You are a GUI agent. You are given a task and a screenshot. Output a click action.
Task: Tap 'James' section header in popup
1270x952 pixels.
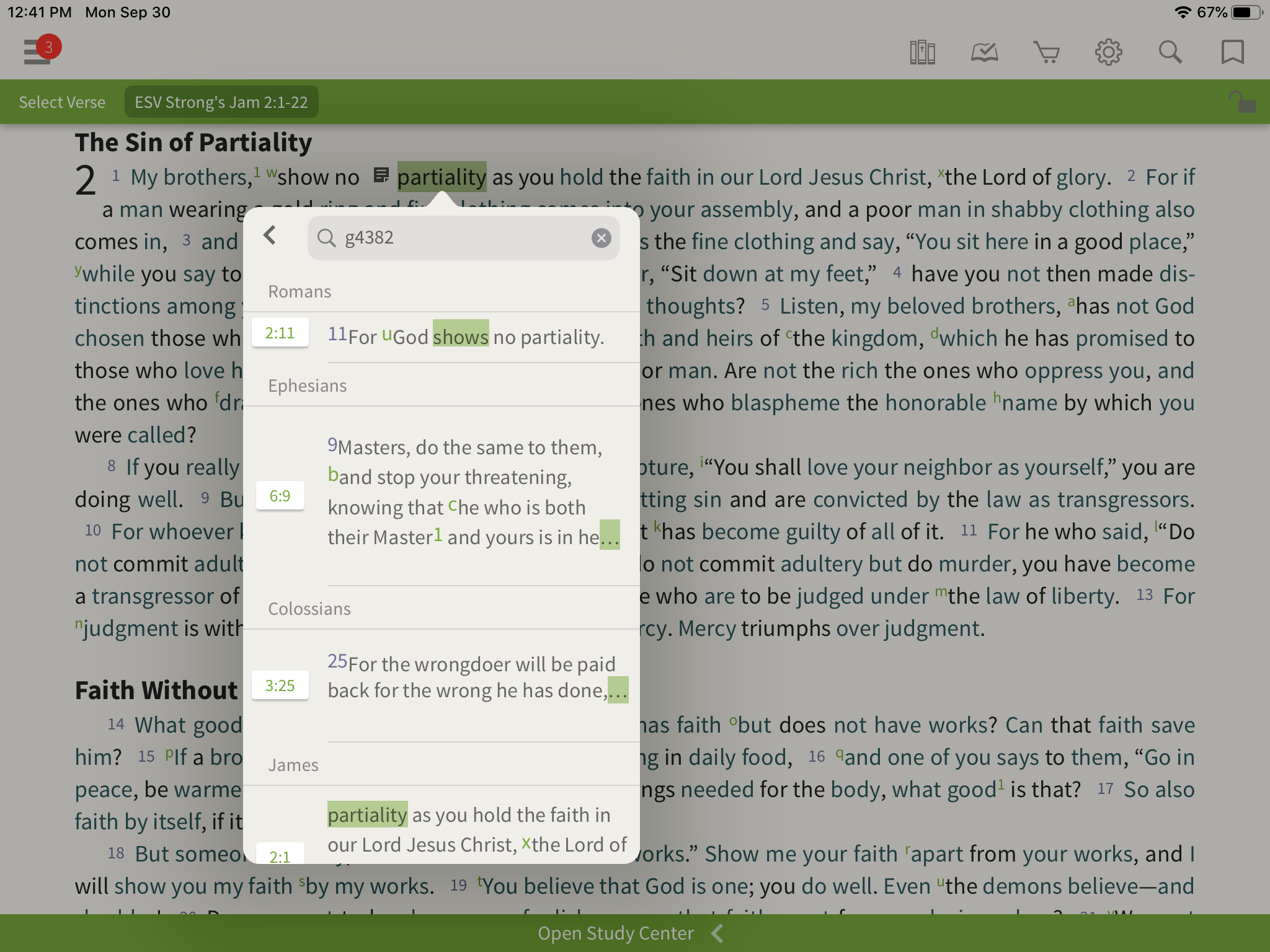(x=293, y=765)
